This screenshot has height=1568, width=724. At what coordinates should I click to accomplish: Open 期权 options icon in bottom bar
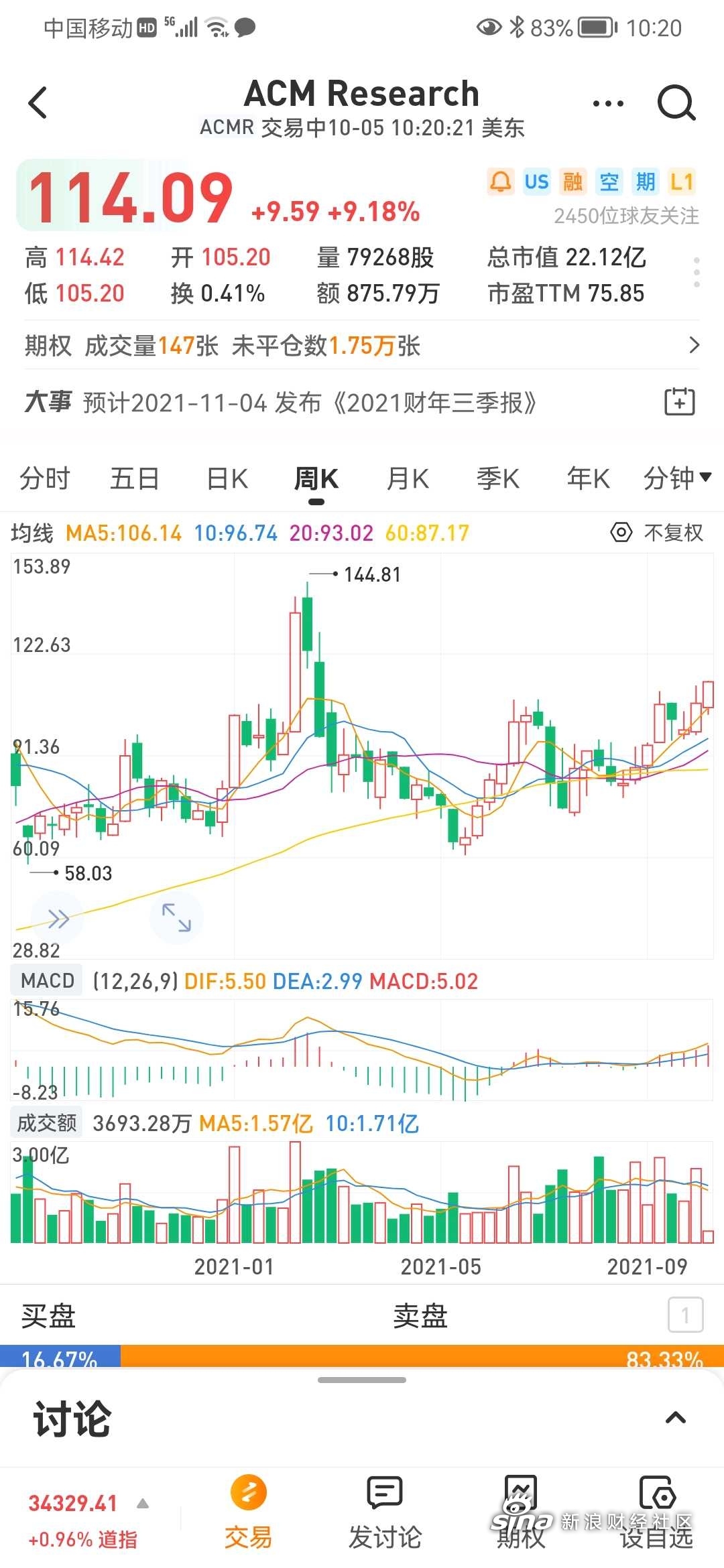click(x=521, y=1493)
